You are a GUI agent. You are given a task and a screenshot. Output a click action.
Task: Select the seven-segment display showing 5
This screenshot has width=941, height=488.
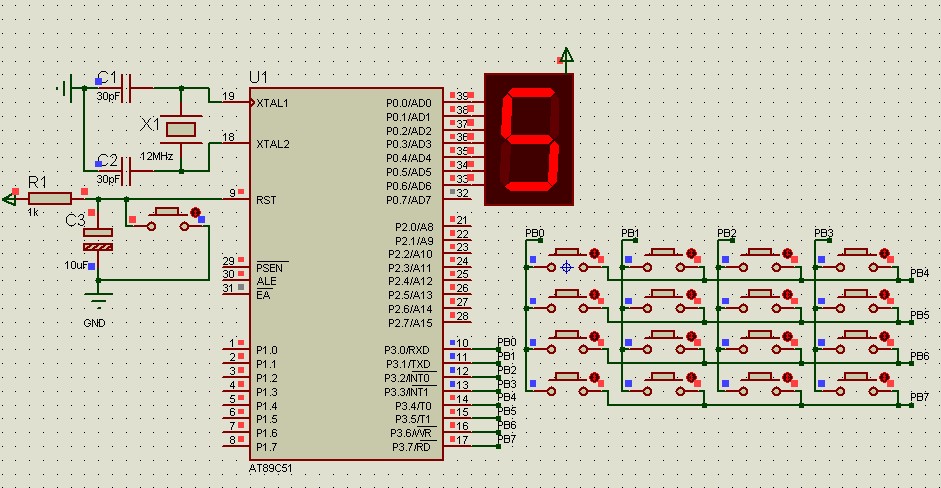(529, 139)
